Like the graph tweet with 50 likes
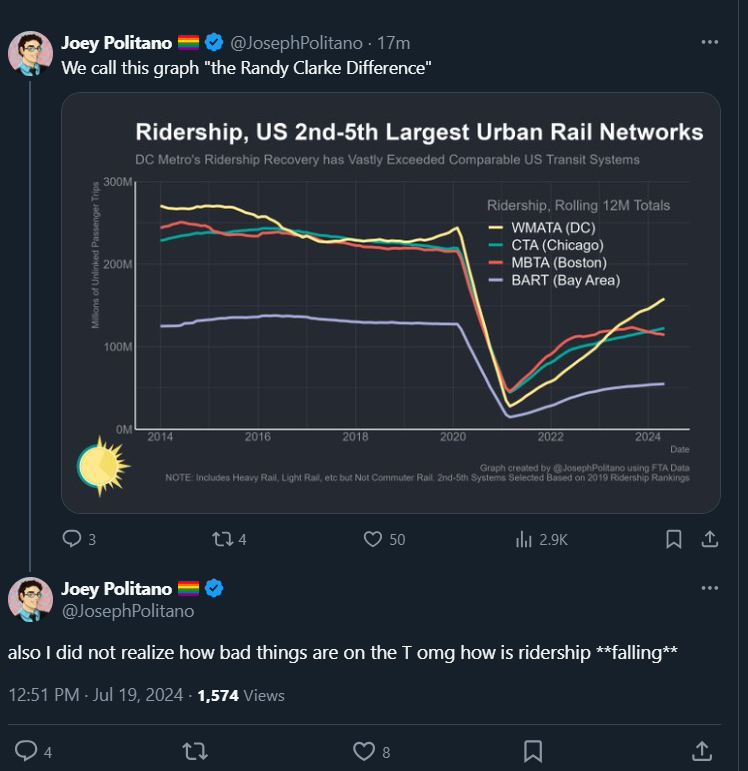748x771 pixels. tap(373, 539)
